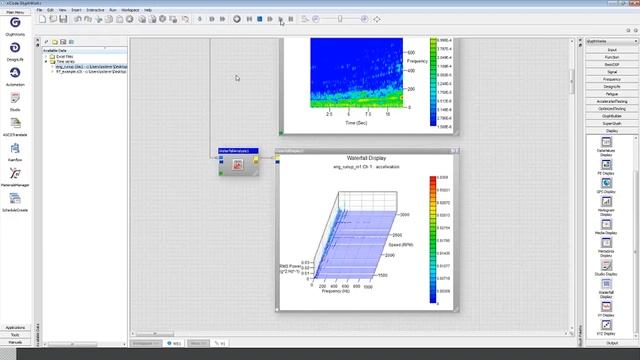Screen dimensions: 640x360
Task: Open the Kaeriflow application icon
Action: (x=15, y=149)
